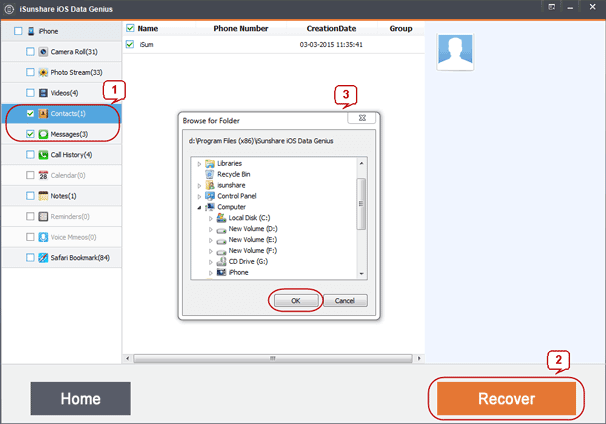Expand the iPhone node in folder tree
The height and width of the screenshot is (424, 606).
pos(211,273)
